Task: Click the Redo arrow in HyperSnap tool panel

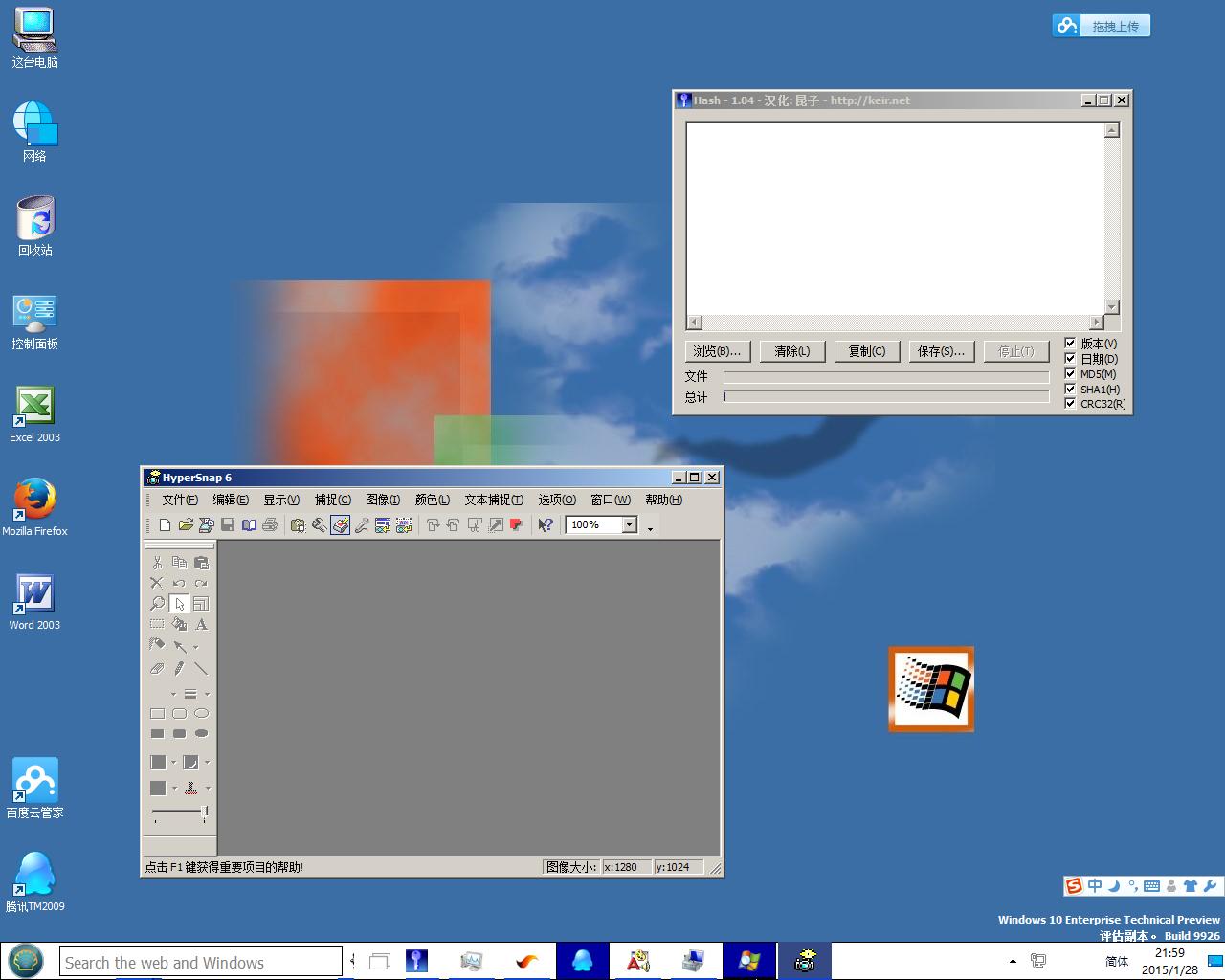Action: pyautogui.click(x=201, y=583)
